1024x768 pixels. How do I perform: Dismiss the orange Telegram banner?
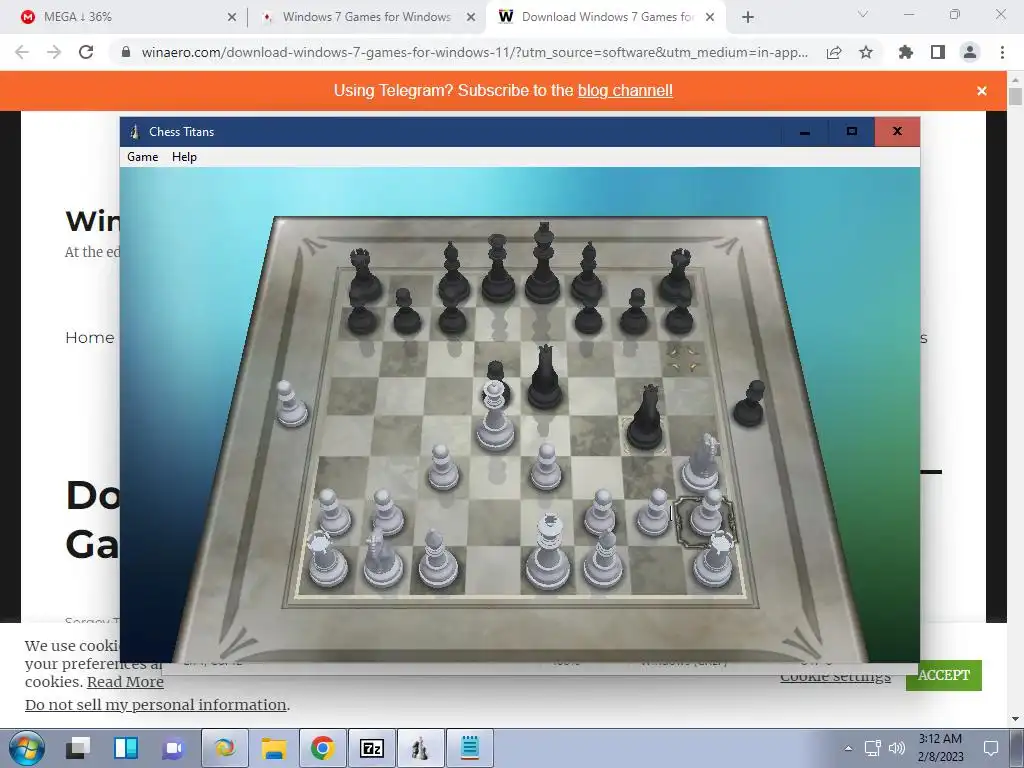click(982, 91)
